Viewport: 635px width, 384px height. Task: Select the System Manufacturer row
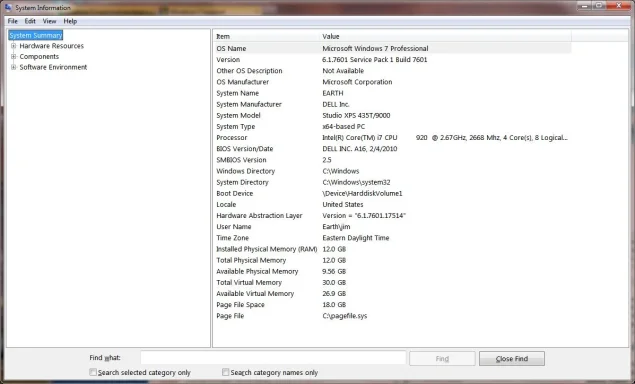click(x=392, y=104)
